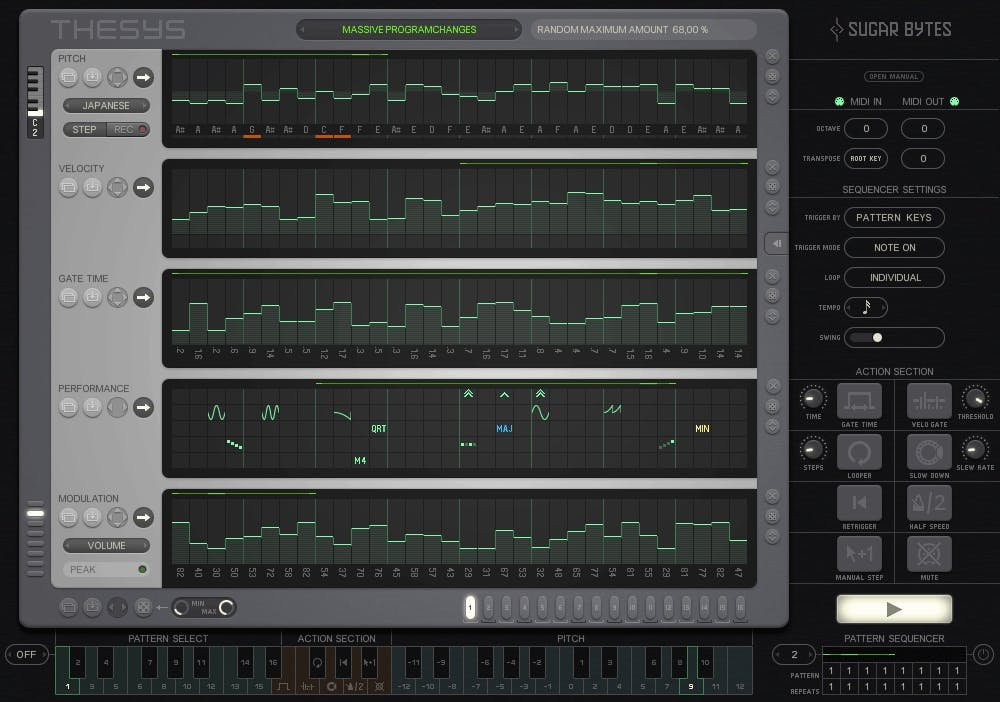This screenshot has width=1000, height=702.
Task: Open the VOLUME modulation target selector
Action: click(106, 545)
